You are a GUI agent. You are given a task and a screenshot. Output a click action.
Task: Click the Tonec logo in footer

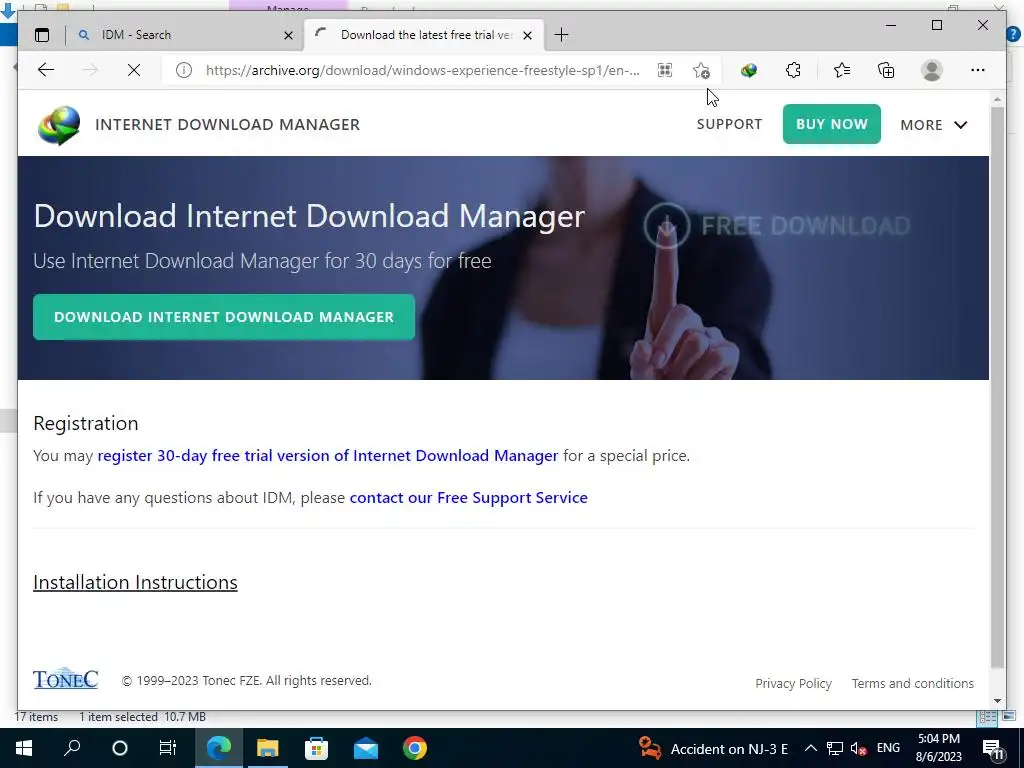coord(65,679)
